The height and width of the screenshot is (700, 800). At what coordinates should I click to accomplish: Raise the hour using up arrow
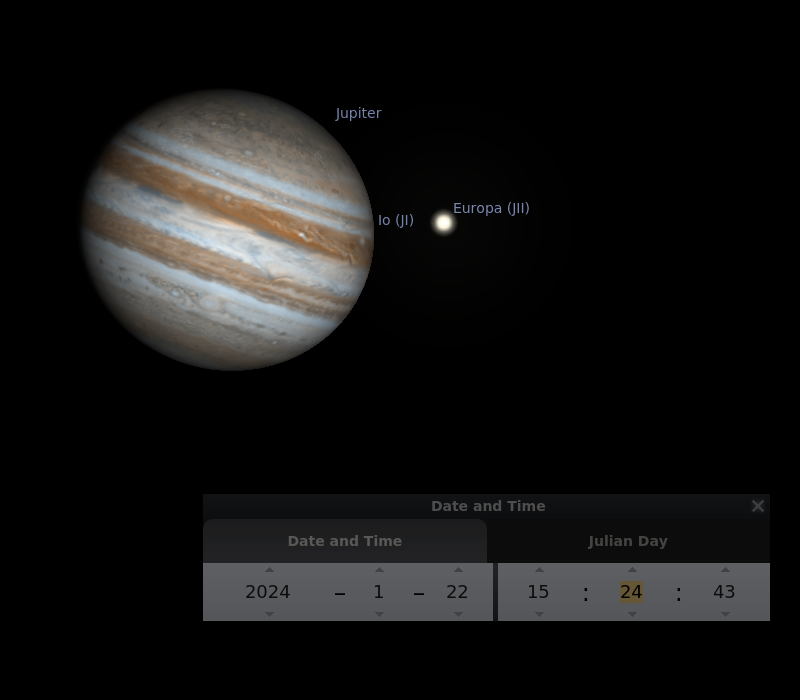(539, 570)
